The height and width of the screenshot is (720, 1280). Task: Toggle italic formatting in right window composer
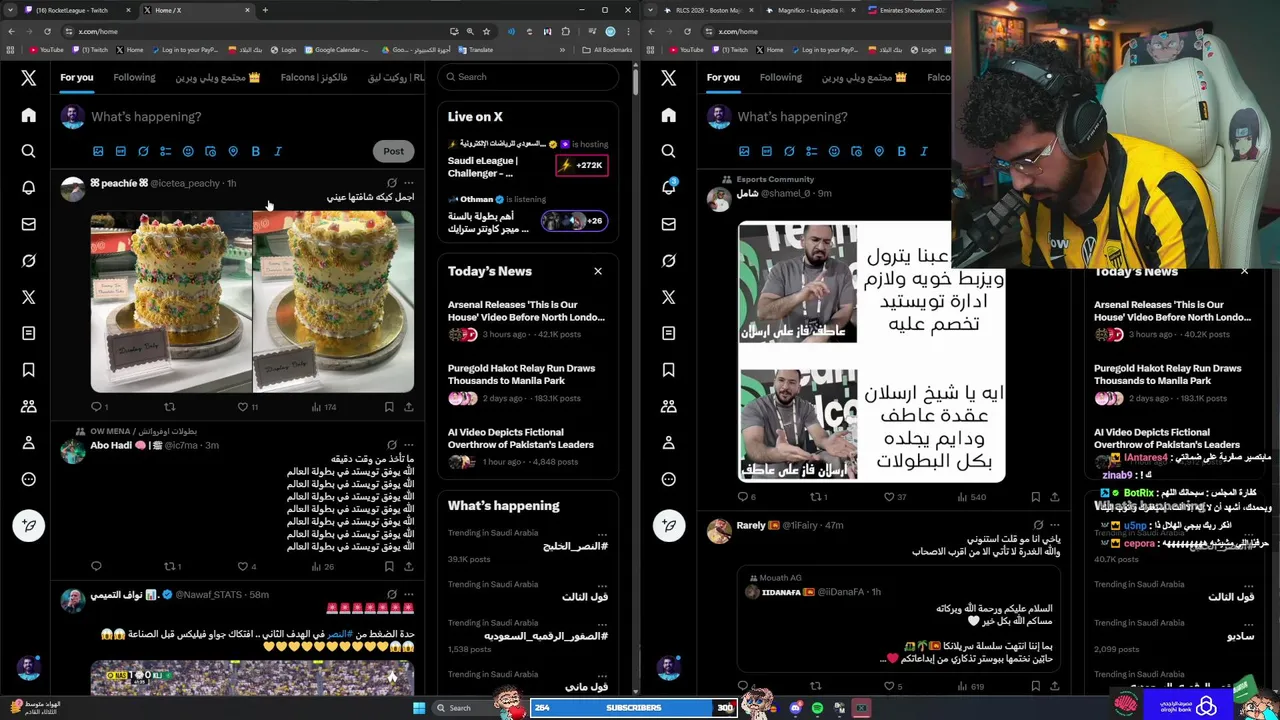pyautogui.click(x=924, y=151)
